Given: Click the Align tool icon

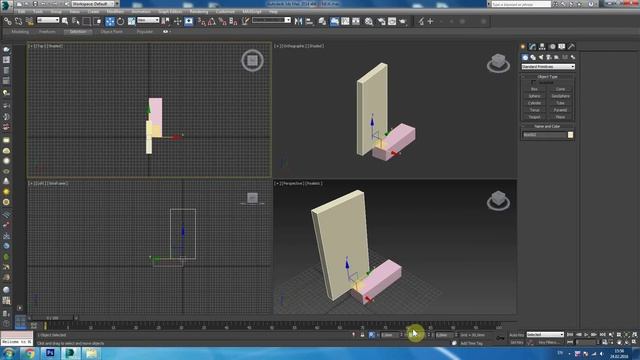Looking at the screenshot, I should pyautogui.click(x=309, y=21).
